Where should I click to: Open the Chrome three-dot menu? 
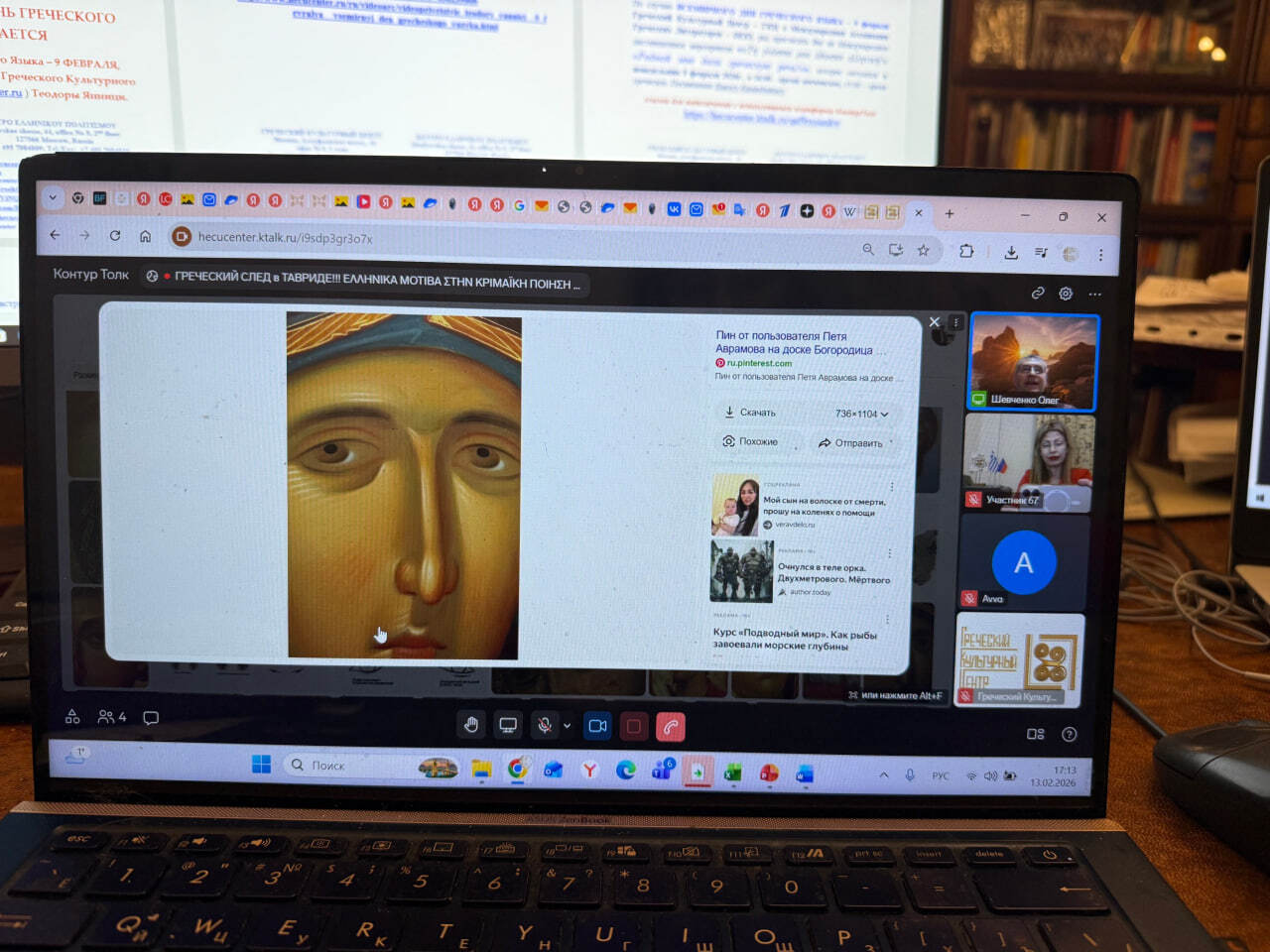pyautogui.click(x=1100, y=255)
